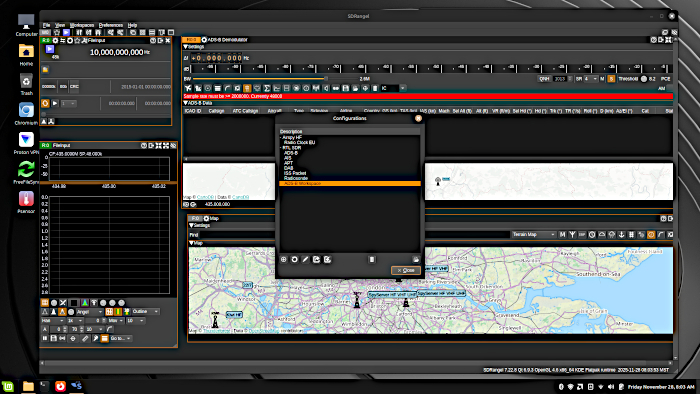
Task: Toggle the orange loop button in FileInput
Action: point(45,103)
